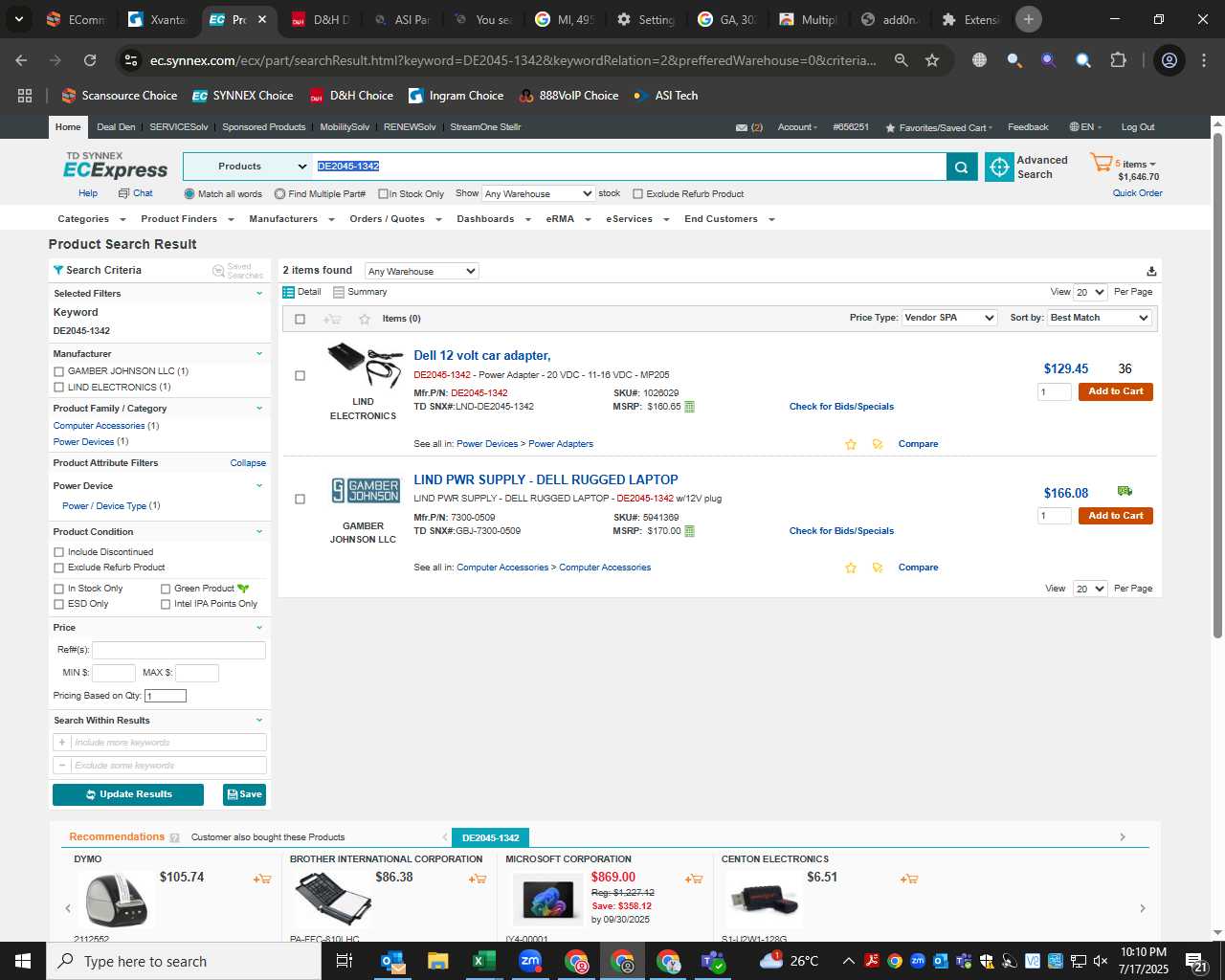Open Manufacturers menu

tap(291, 219)
